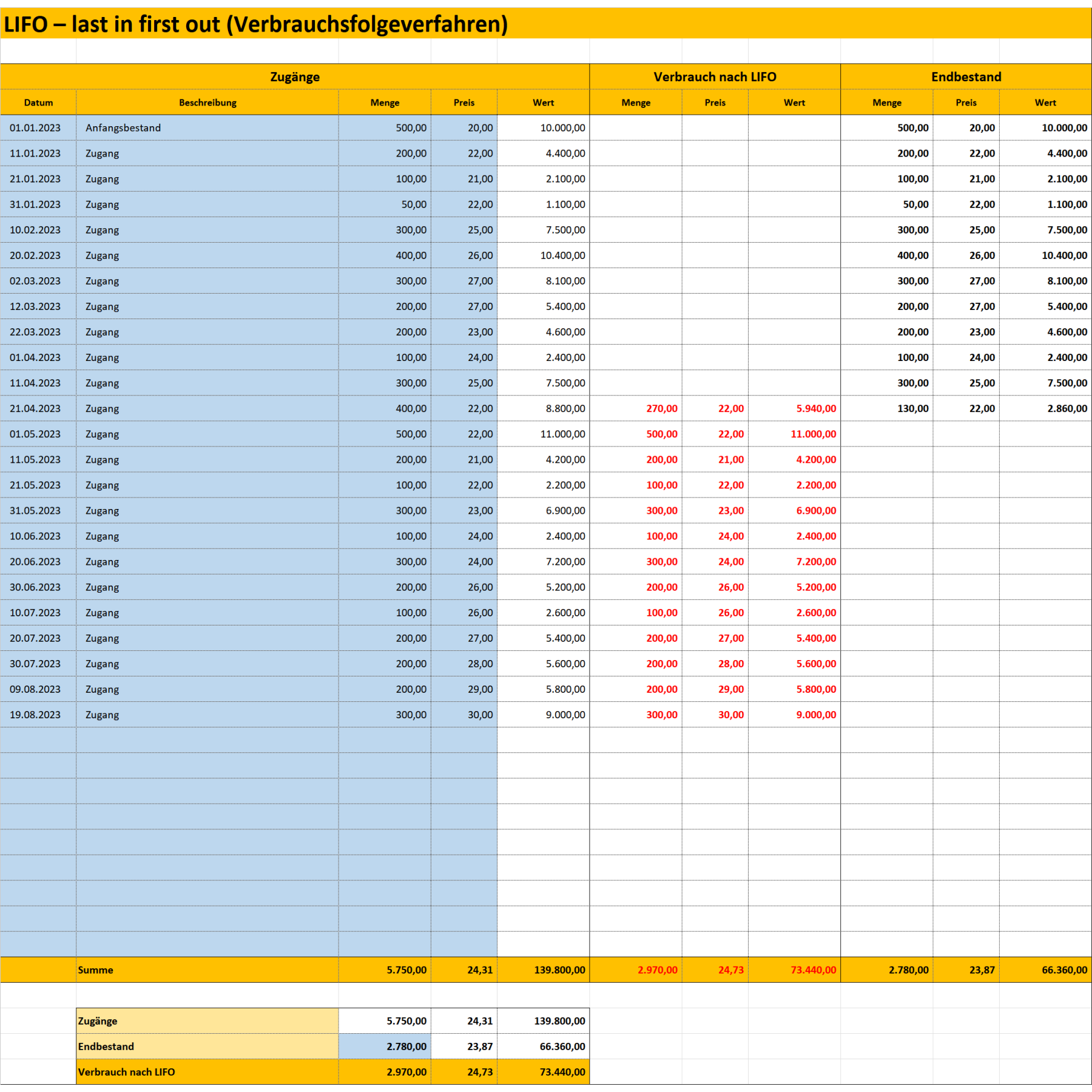The image size is (1092, 1092).
Task: Select the date cell 10.06.2023
Action: pyautogui.click(x=36, y=536)
